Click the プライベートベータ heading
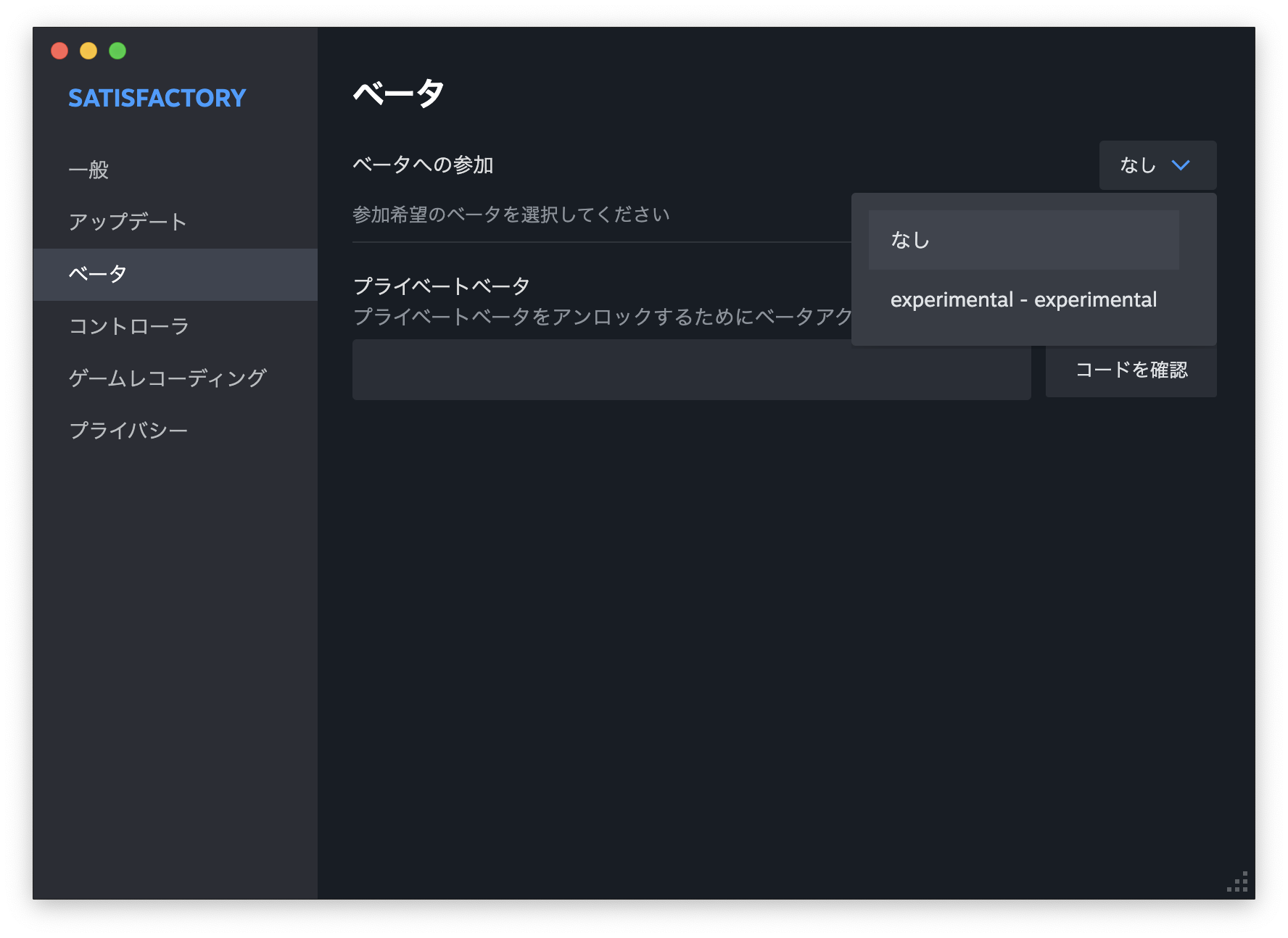 pyautogui.click(x=442, y=286)
